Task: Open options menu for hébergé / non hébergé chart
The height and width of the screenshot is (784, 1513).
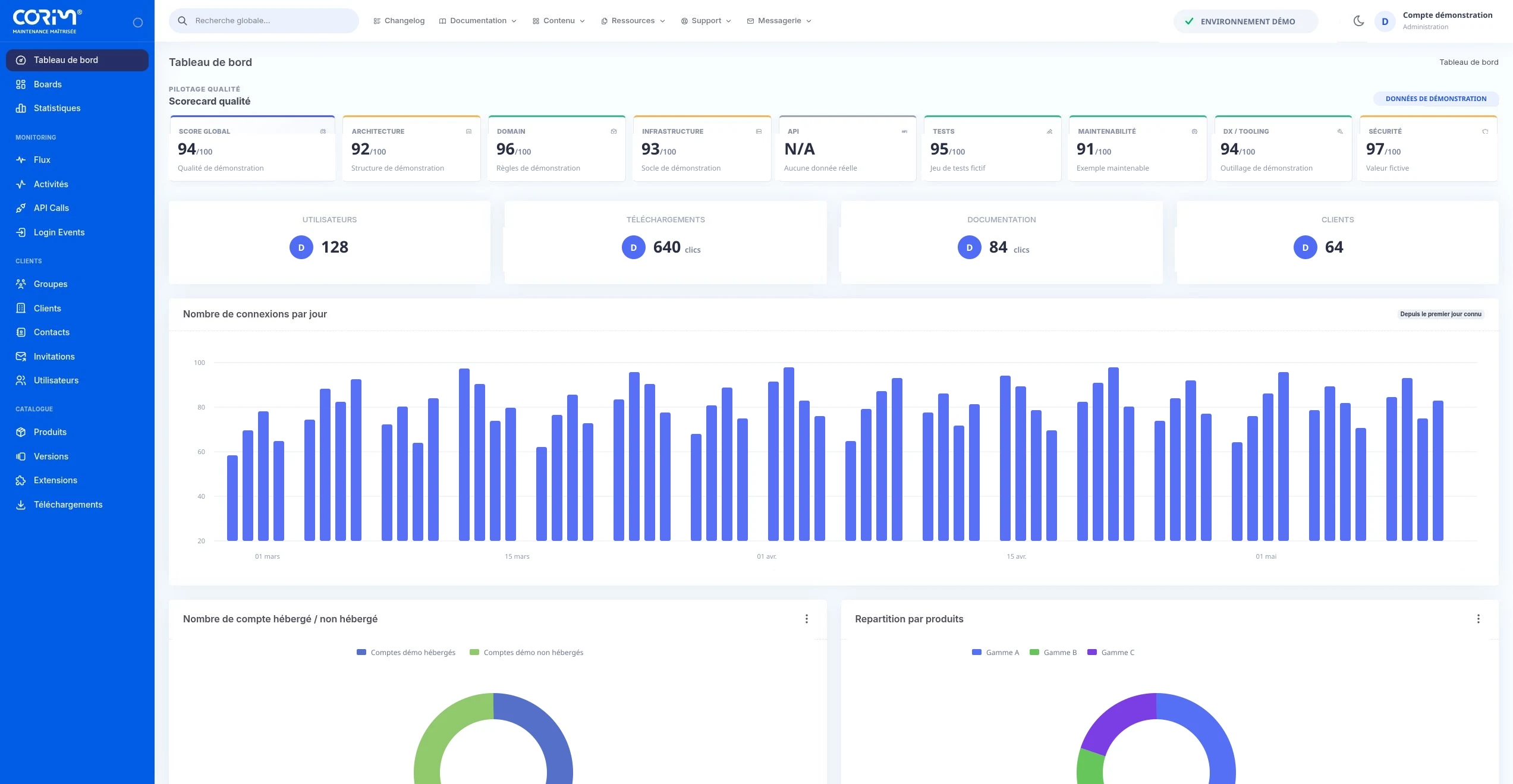Action: [807, 619]
